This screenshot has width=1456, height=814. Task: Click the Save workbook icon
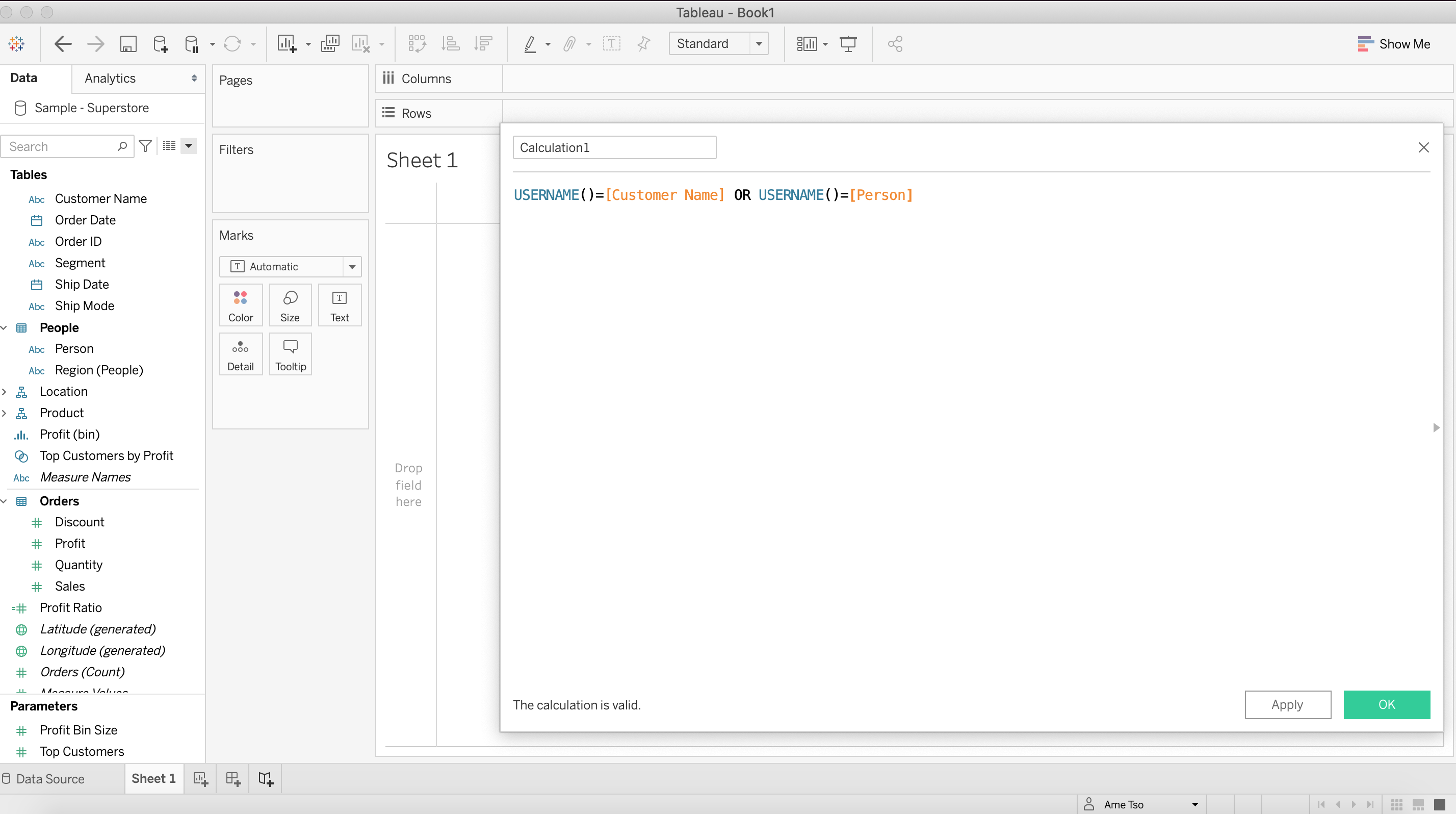click(128, 43)
